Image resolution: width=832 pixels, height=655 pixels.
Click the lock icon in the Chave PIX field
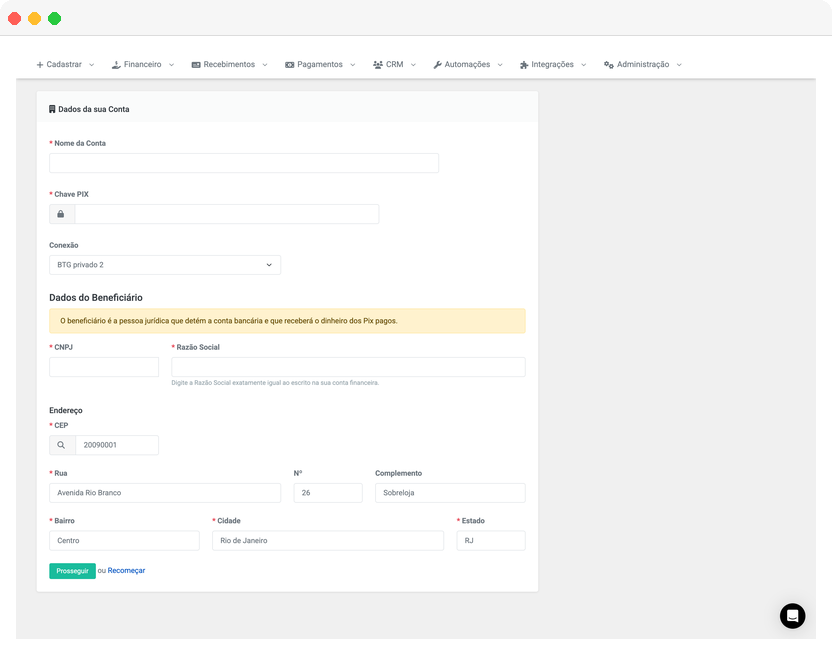pyautogui.click(x=60, y=213)
